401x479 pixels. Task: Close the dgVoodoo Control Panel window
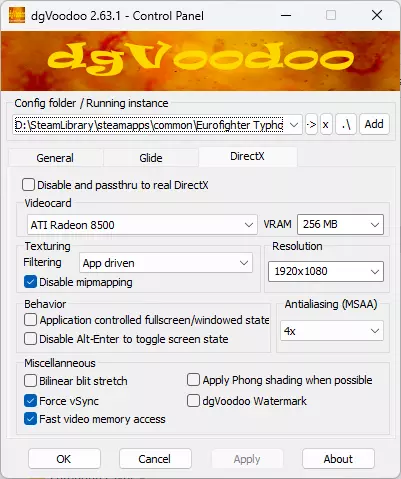(377, 15)
